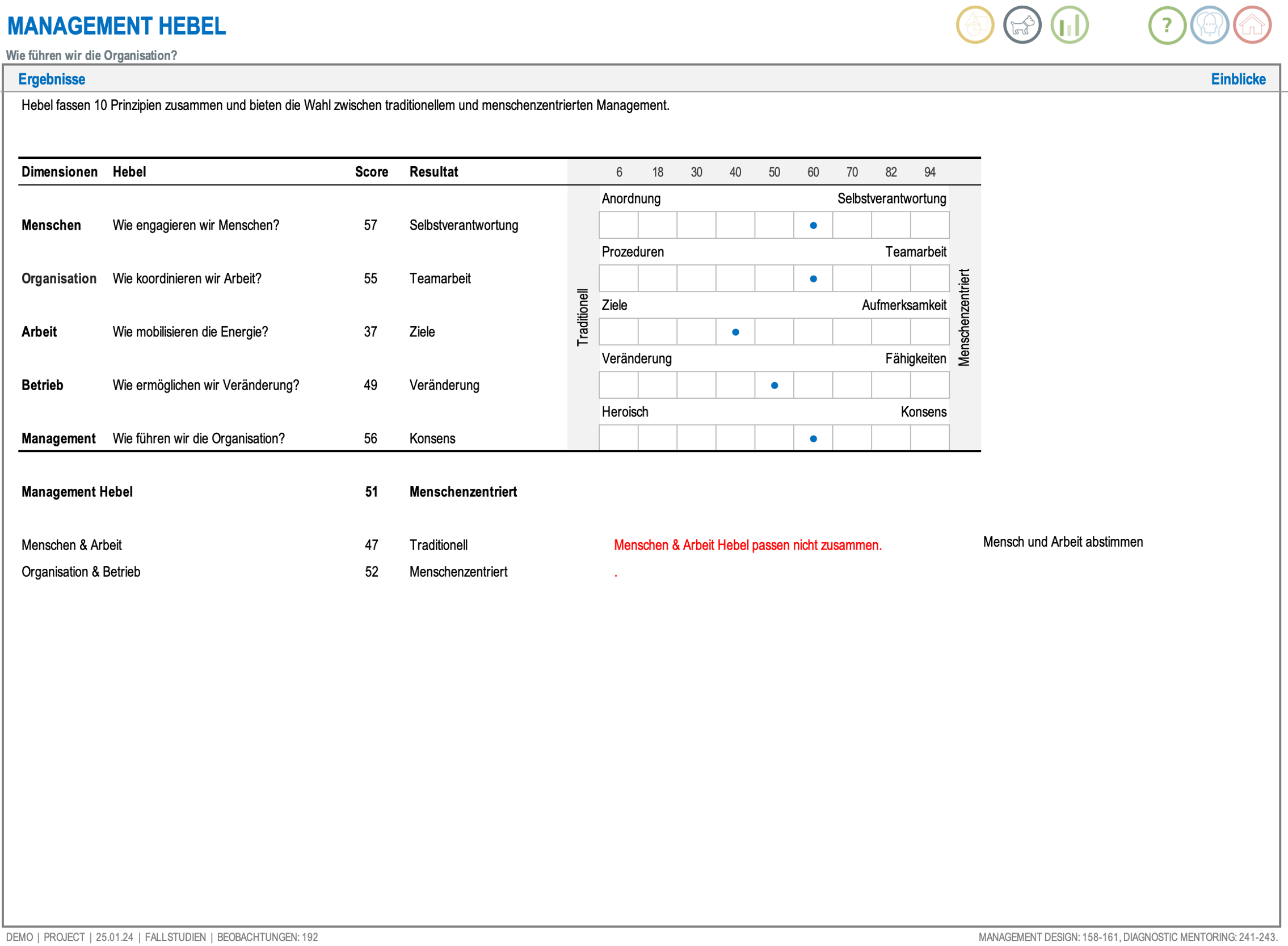
Task: Click the Betrieb dimension label
Action: [x=43, y=386]
